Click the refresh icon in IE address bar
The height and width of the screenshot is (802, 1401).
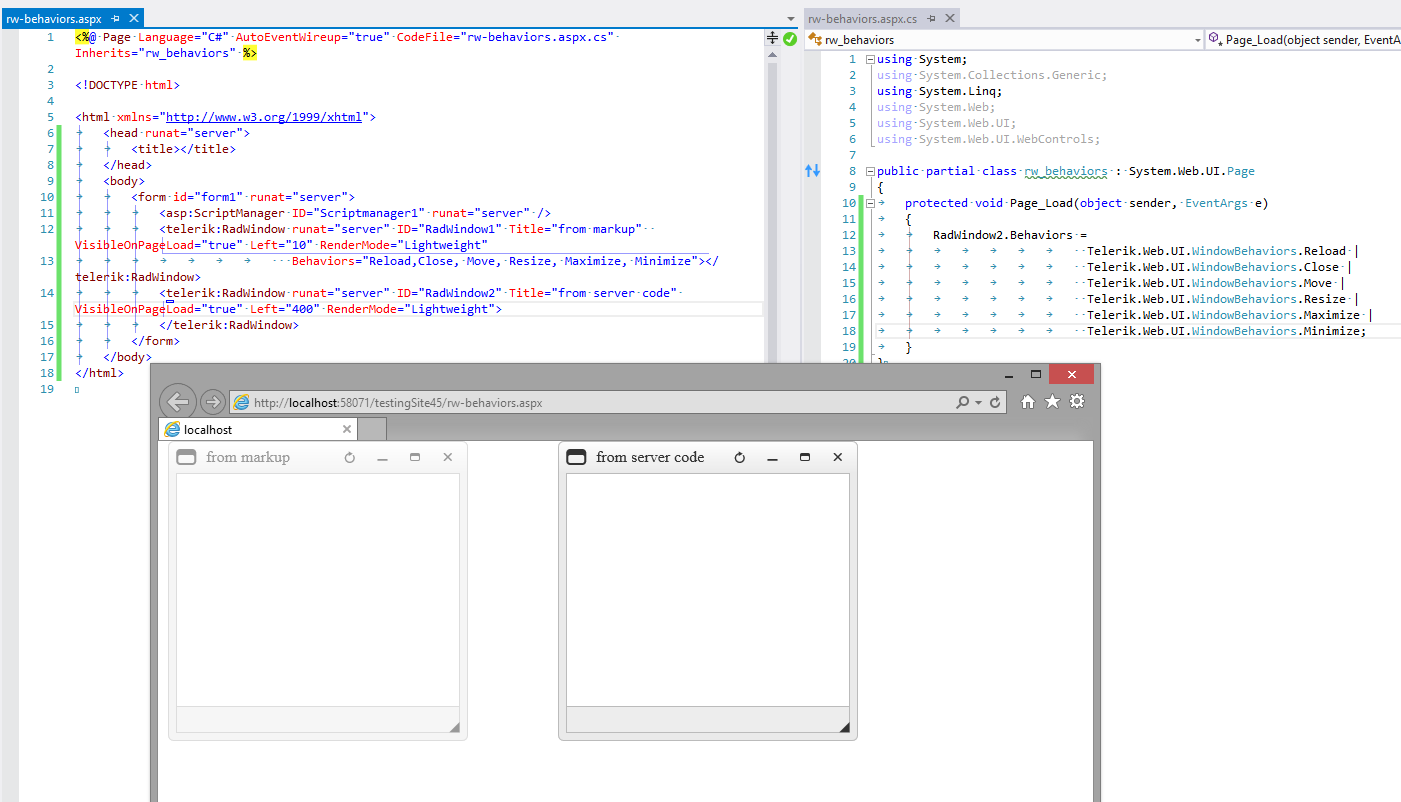pyautogui.click(x=995, y=403)
